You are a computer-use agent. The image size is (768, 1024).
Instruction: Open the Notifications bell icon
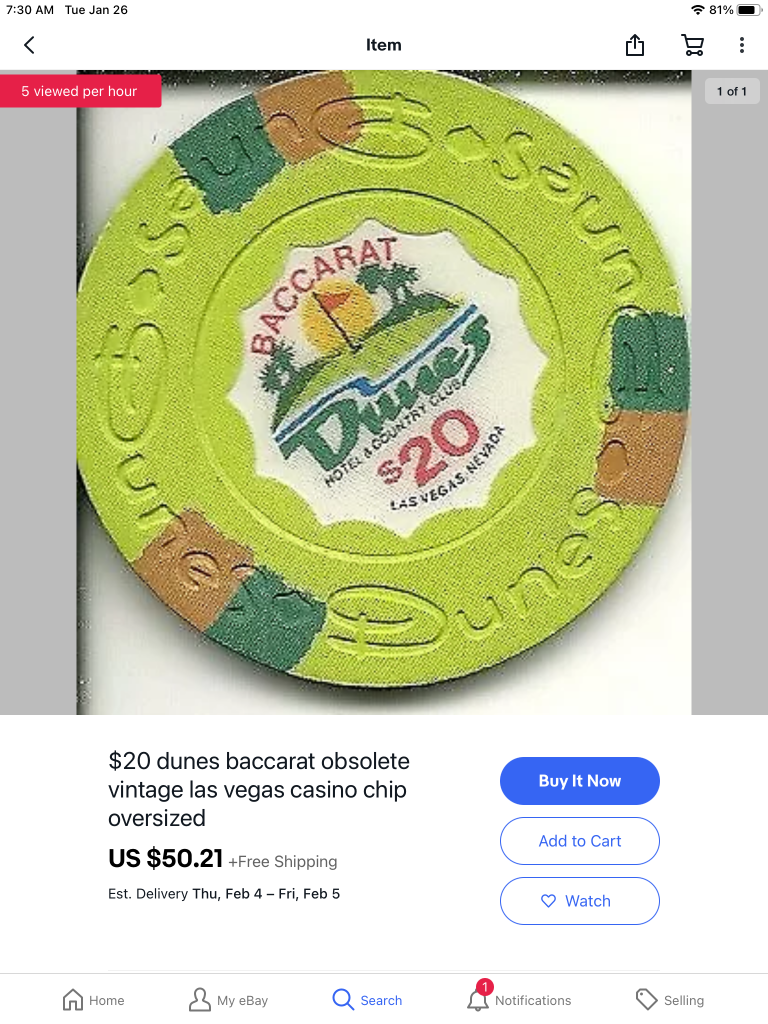coord(478,998)
